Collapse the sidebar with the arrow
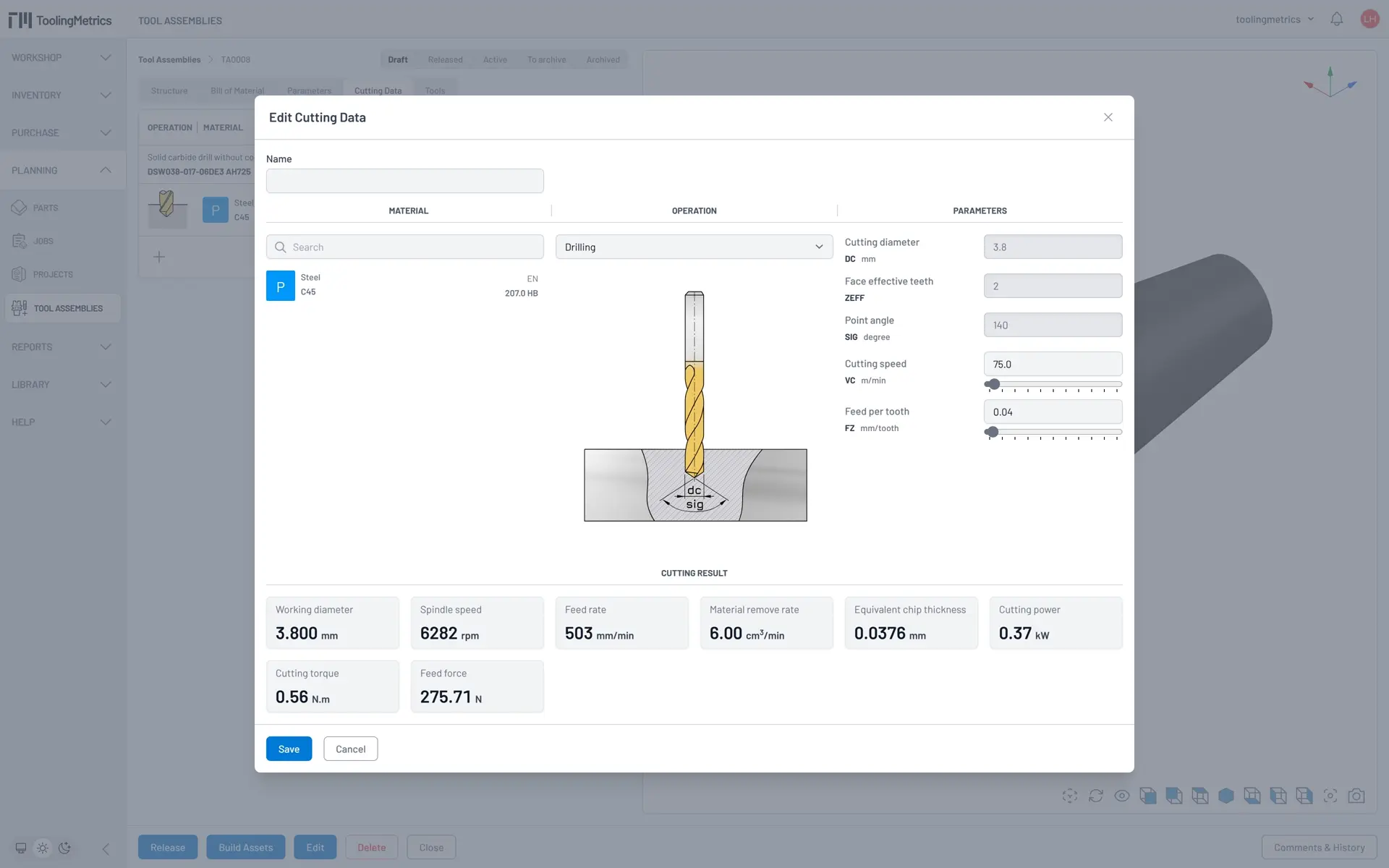Viewport: 1389px width, 868px height. click(x=106, y=848)
